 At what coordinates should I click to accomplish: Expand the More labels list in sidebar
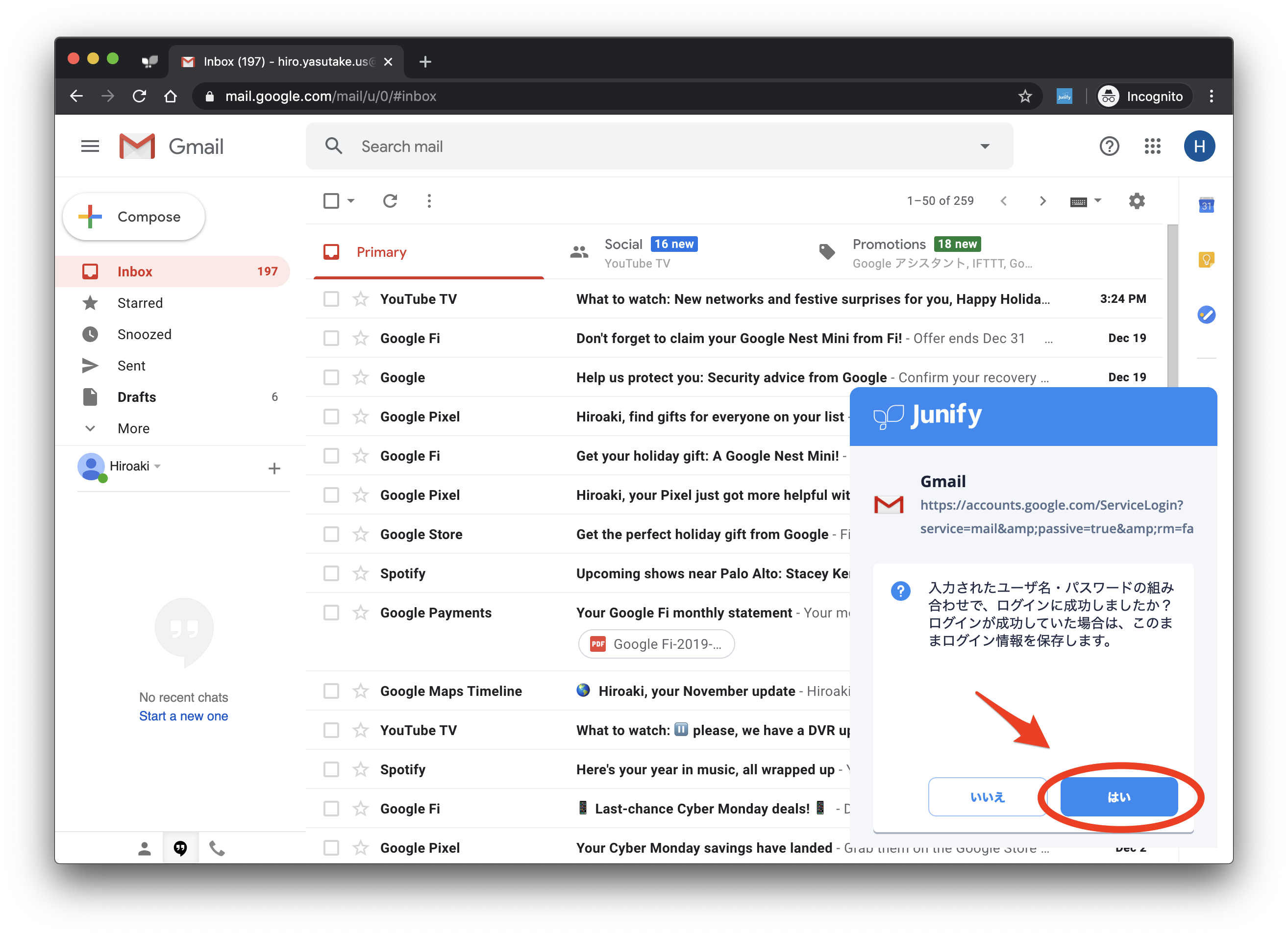coord(133,428)
